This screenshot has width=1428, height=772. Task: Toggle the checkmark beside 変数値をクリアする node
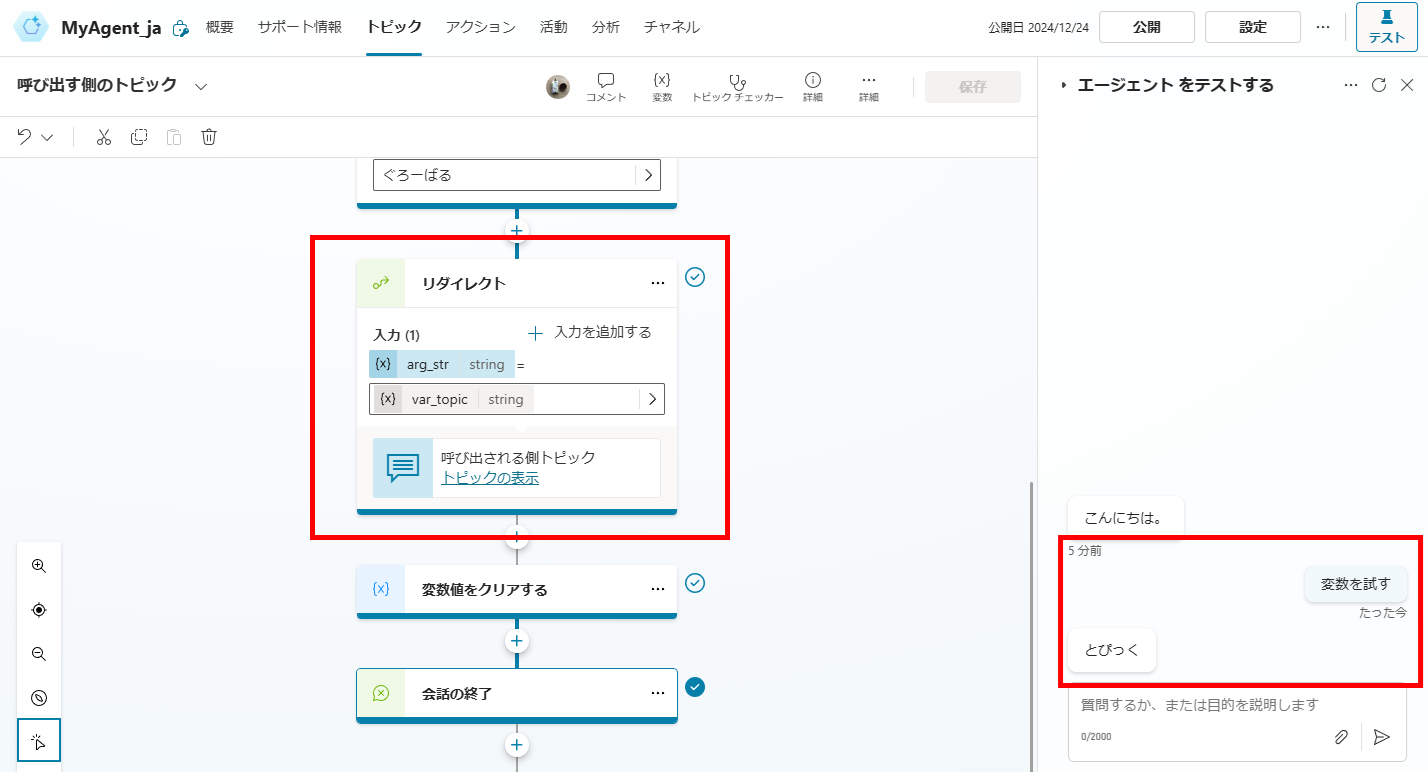coord(695,583)
